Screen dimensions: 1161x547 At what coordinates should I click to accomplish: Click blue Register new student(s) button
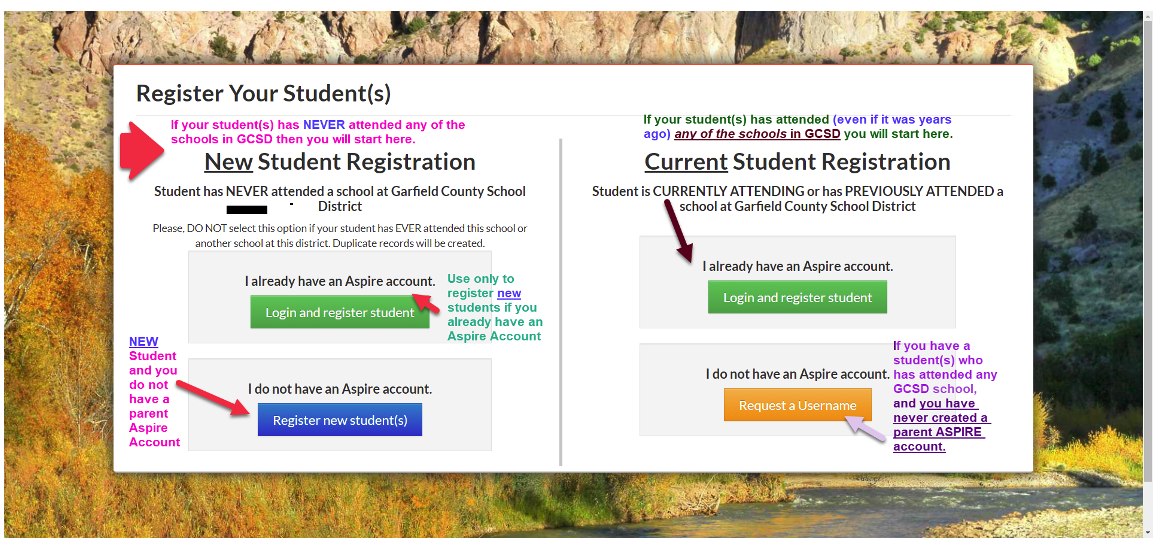[340, 420]
